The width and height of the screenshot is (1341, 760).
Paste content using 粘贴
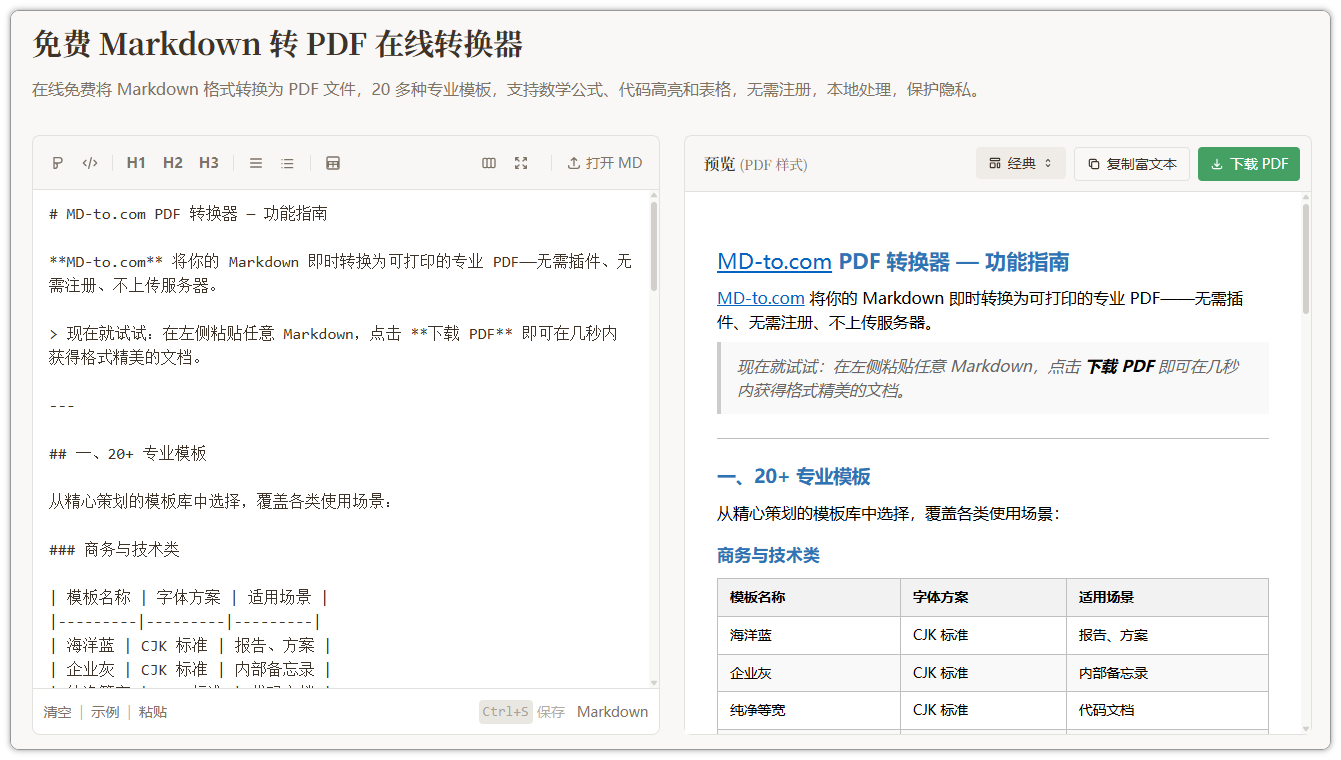tap(153, 712)
